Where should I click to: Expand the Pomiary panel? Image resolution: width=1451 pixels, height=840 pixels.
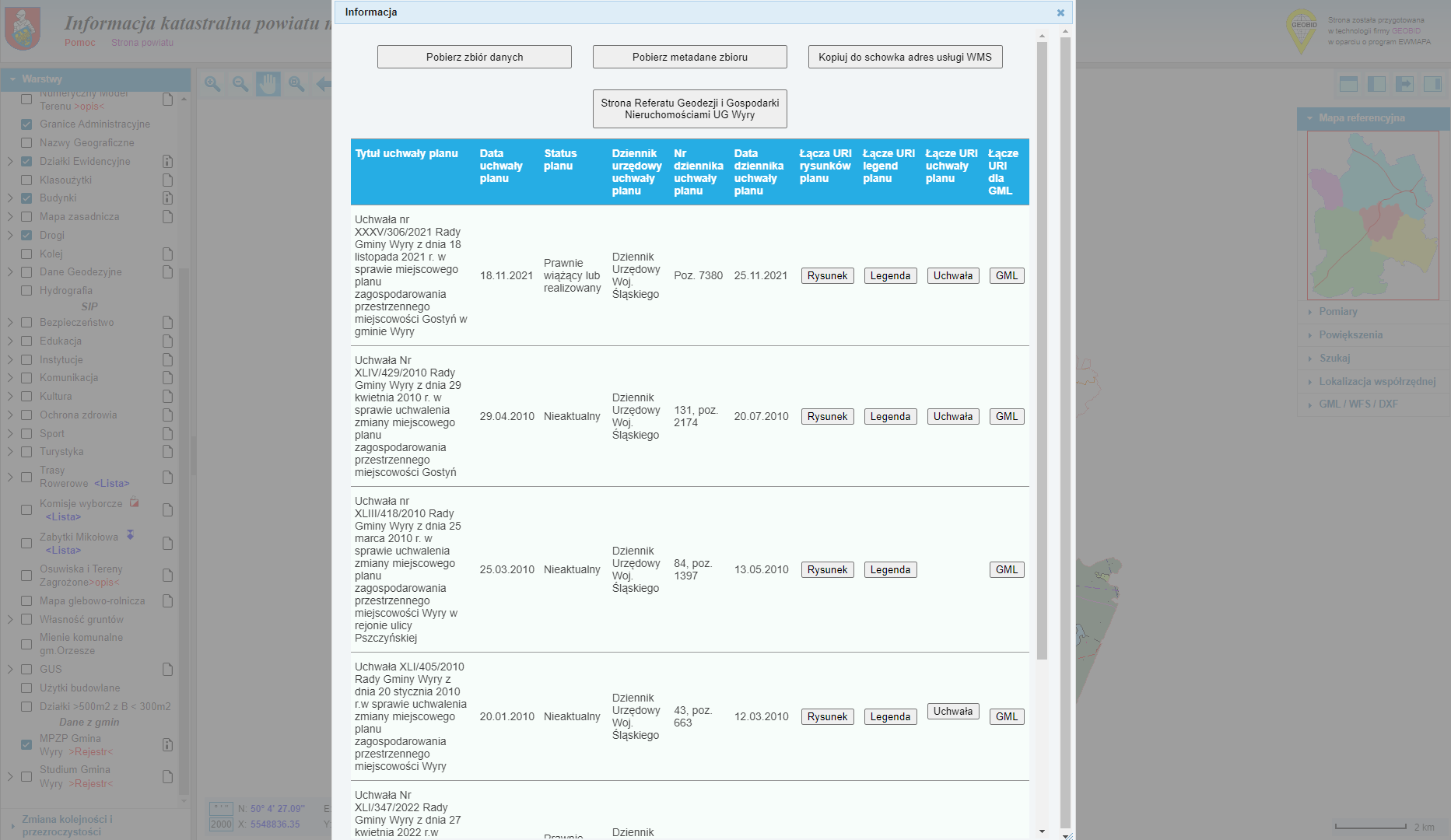click(x=1337, y=312)
